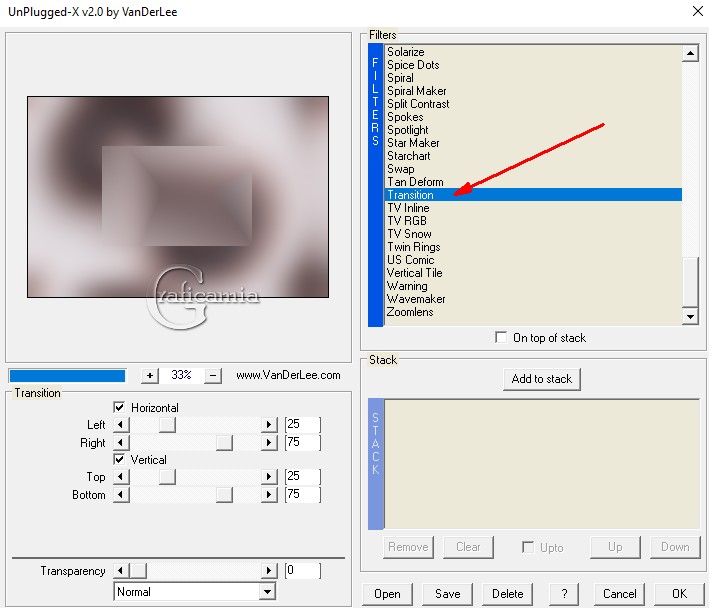Click the Open button
The width and height of the screenshot is (709, 608).
(x=387, y=594)
